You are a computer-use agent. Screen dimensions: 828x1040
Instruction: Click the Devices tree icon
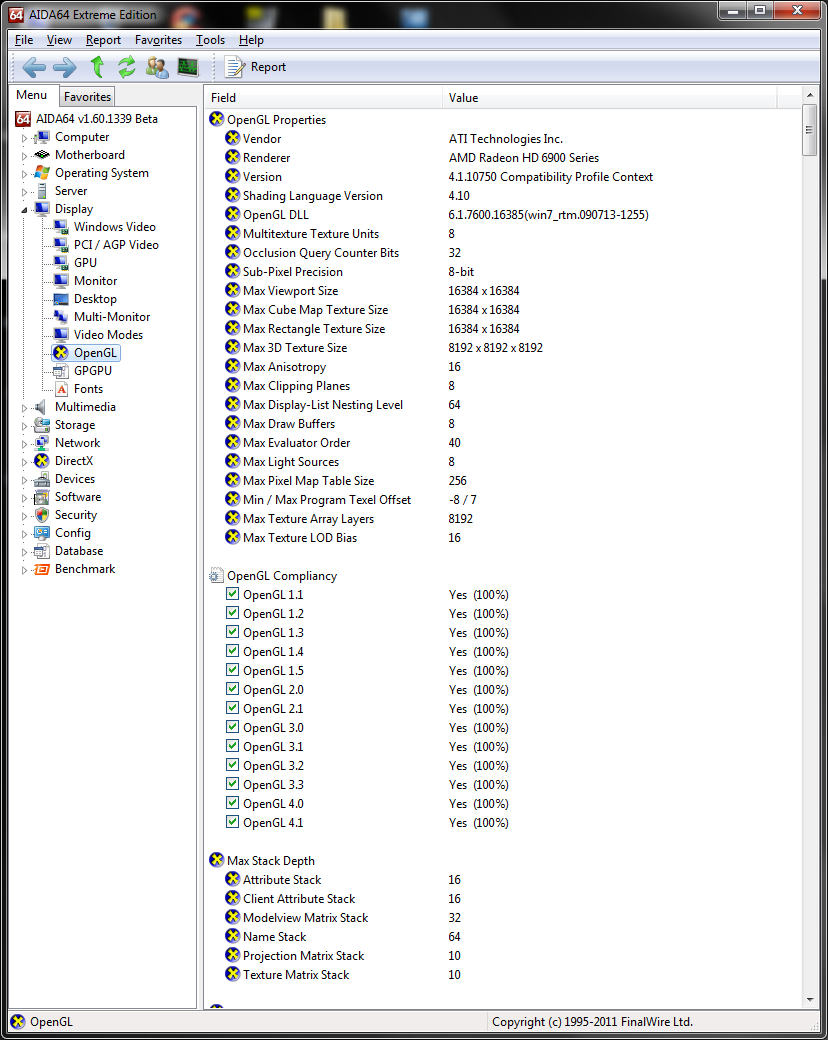pos(42,479)
